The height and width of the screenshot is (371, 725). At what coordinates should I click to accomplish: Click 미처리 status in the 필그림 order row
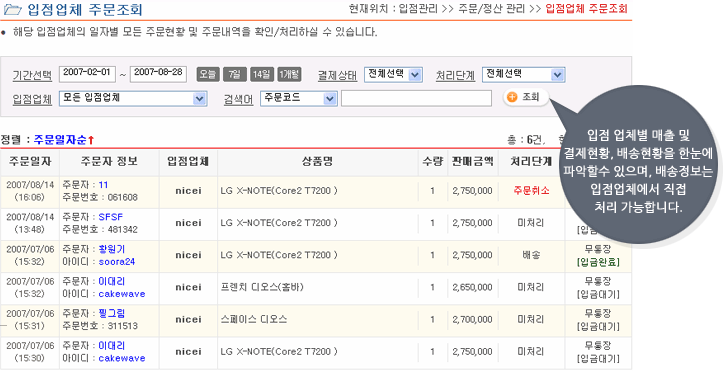point(531,319)
